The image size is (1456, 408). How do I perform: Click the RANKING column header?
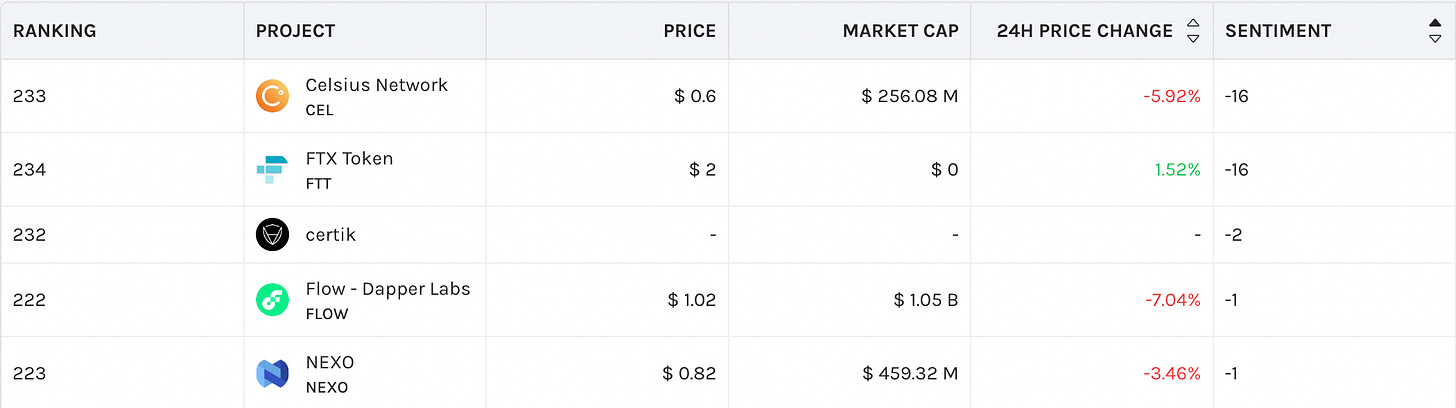click(55, 31)
